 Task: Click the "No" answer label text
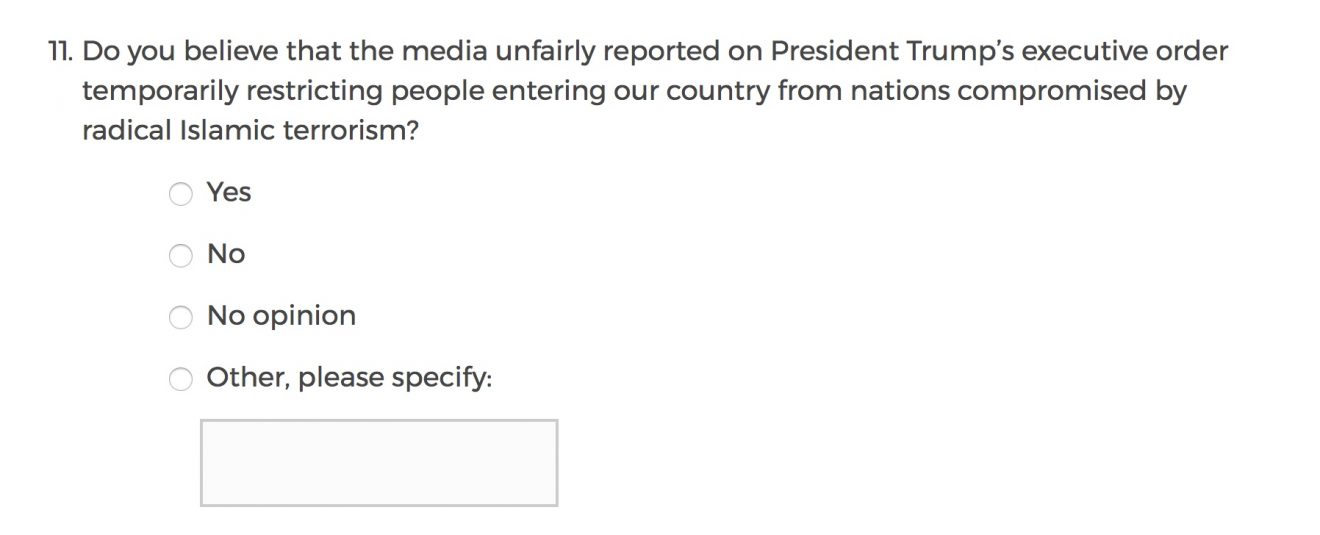[x=226, y=254]
